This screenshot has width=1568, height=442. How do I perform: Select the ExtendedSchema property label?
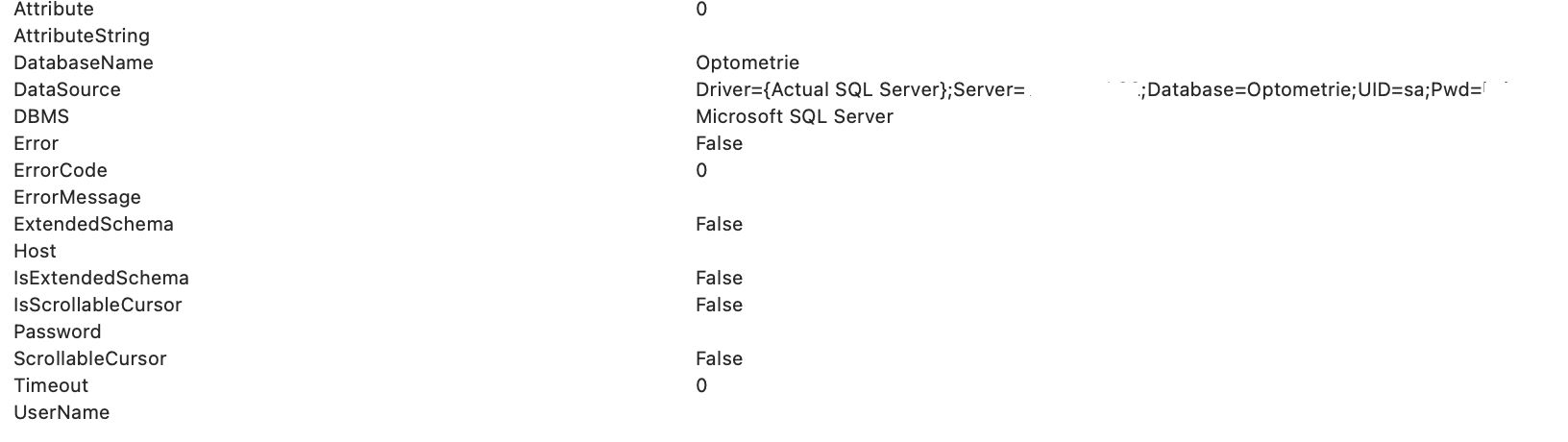(x=93, y=225)
